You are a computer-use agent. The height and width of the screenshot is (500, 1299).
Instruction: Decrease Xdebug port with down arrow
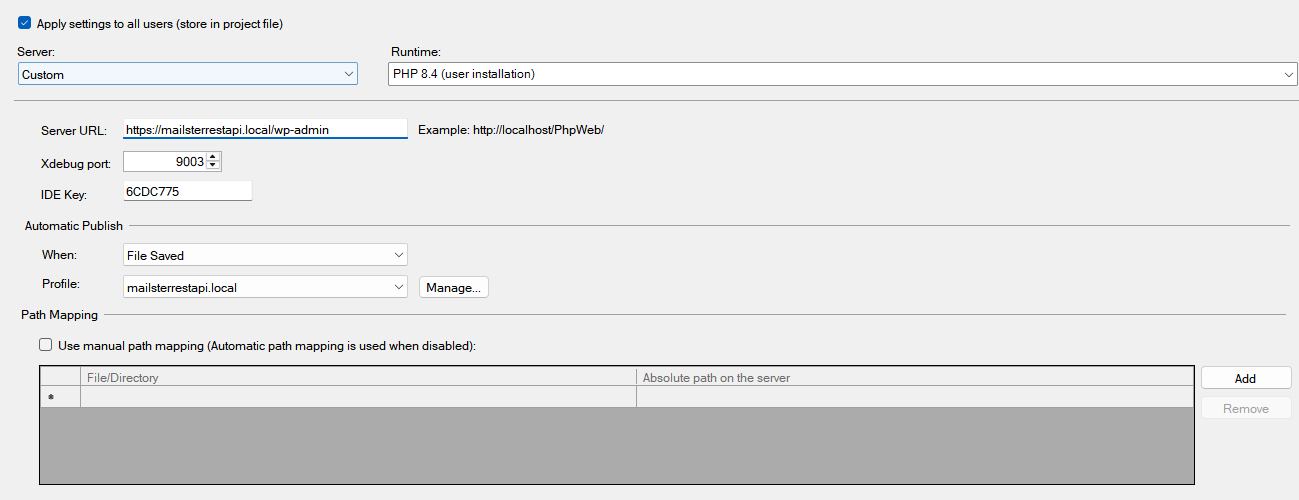pos(213,166)
